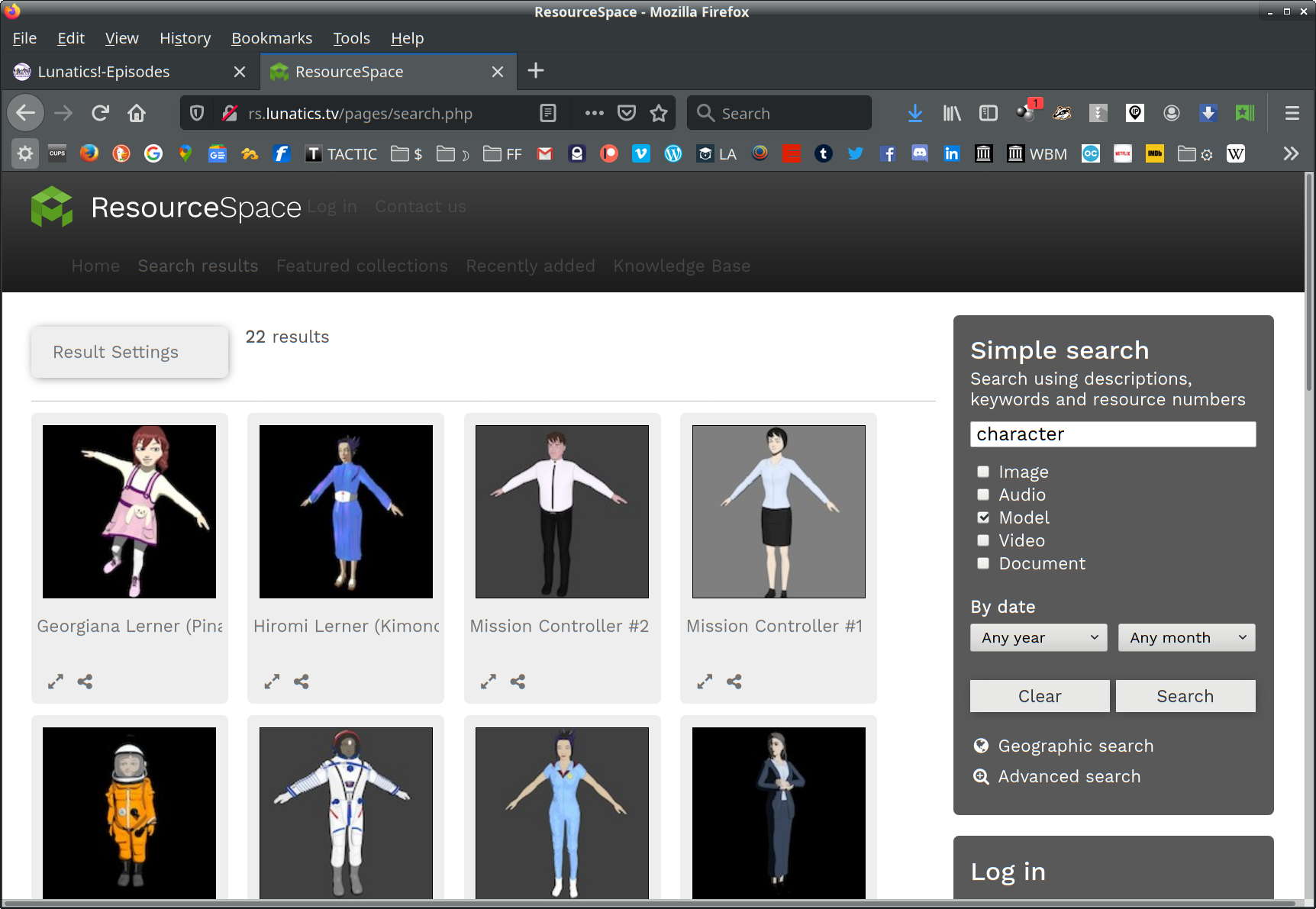Open the Any month dropdown

pyautogui.click(x=1186, y=637)
